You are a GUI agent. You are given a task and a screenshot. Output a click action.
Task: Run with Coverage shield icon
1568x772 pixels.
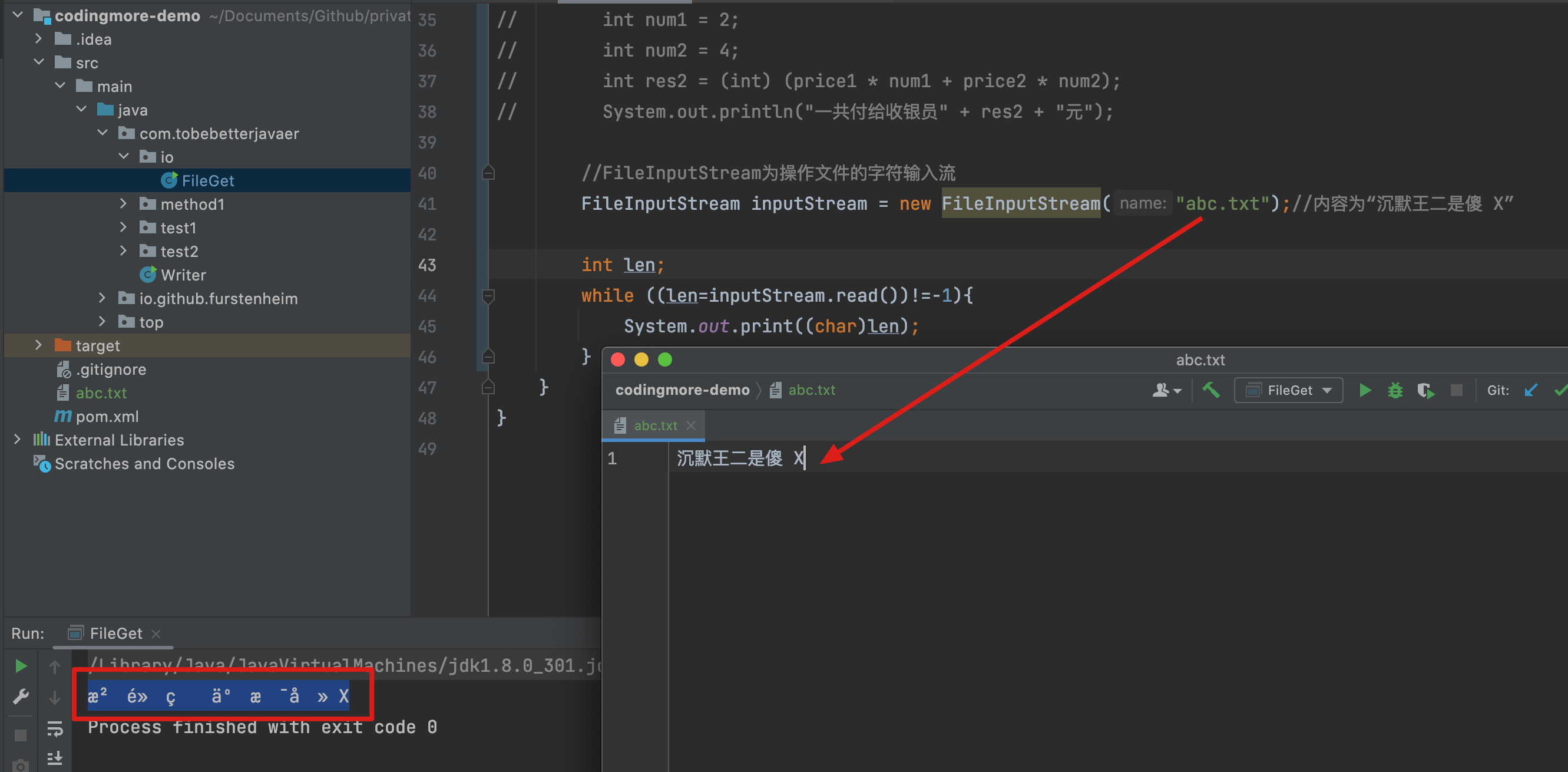click(x=1425, y=390)
